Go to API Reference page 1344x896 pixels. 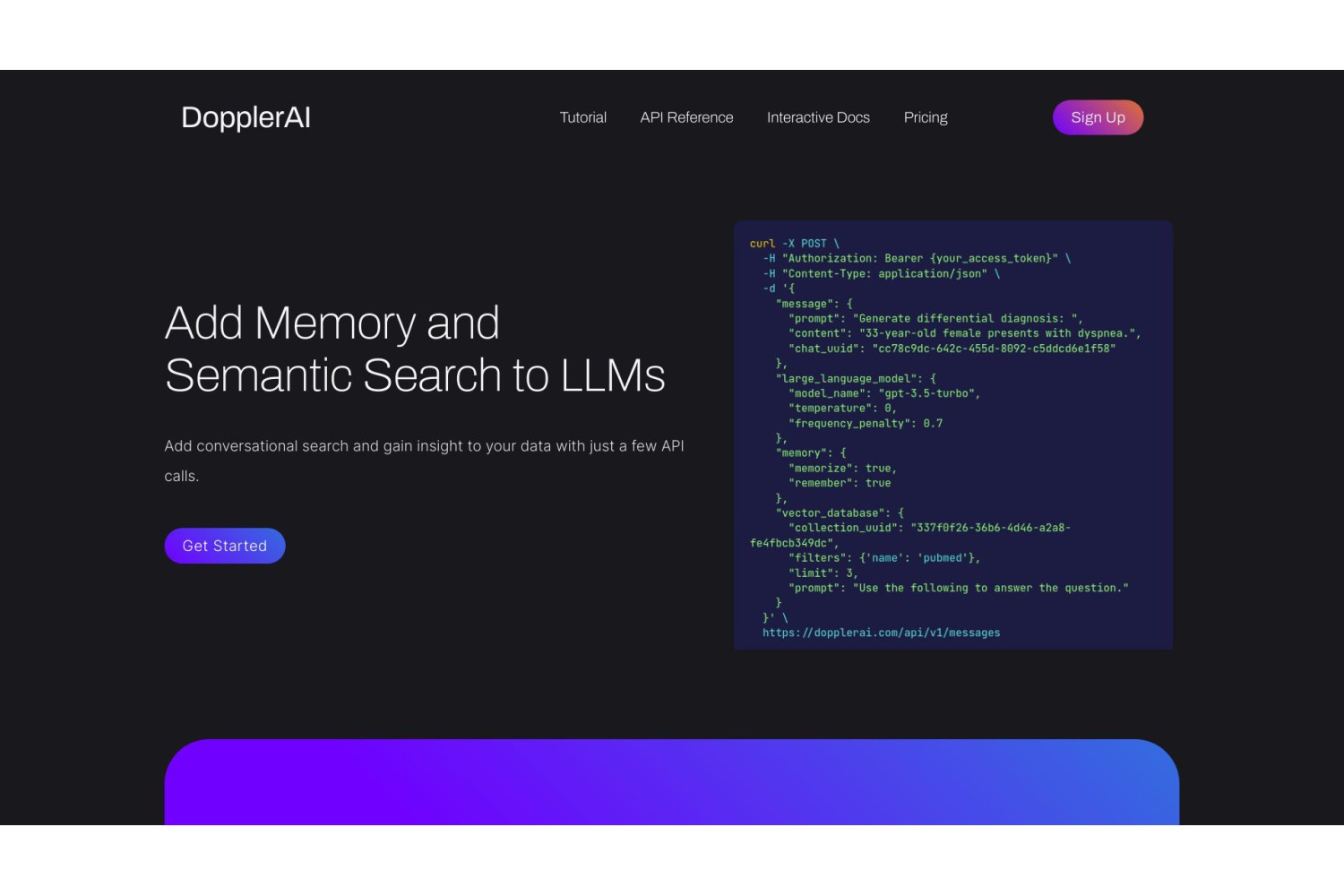click(x=686, y=117)
